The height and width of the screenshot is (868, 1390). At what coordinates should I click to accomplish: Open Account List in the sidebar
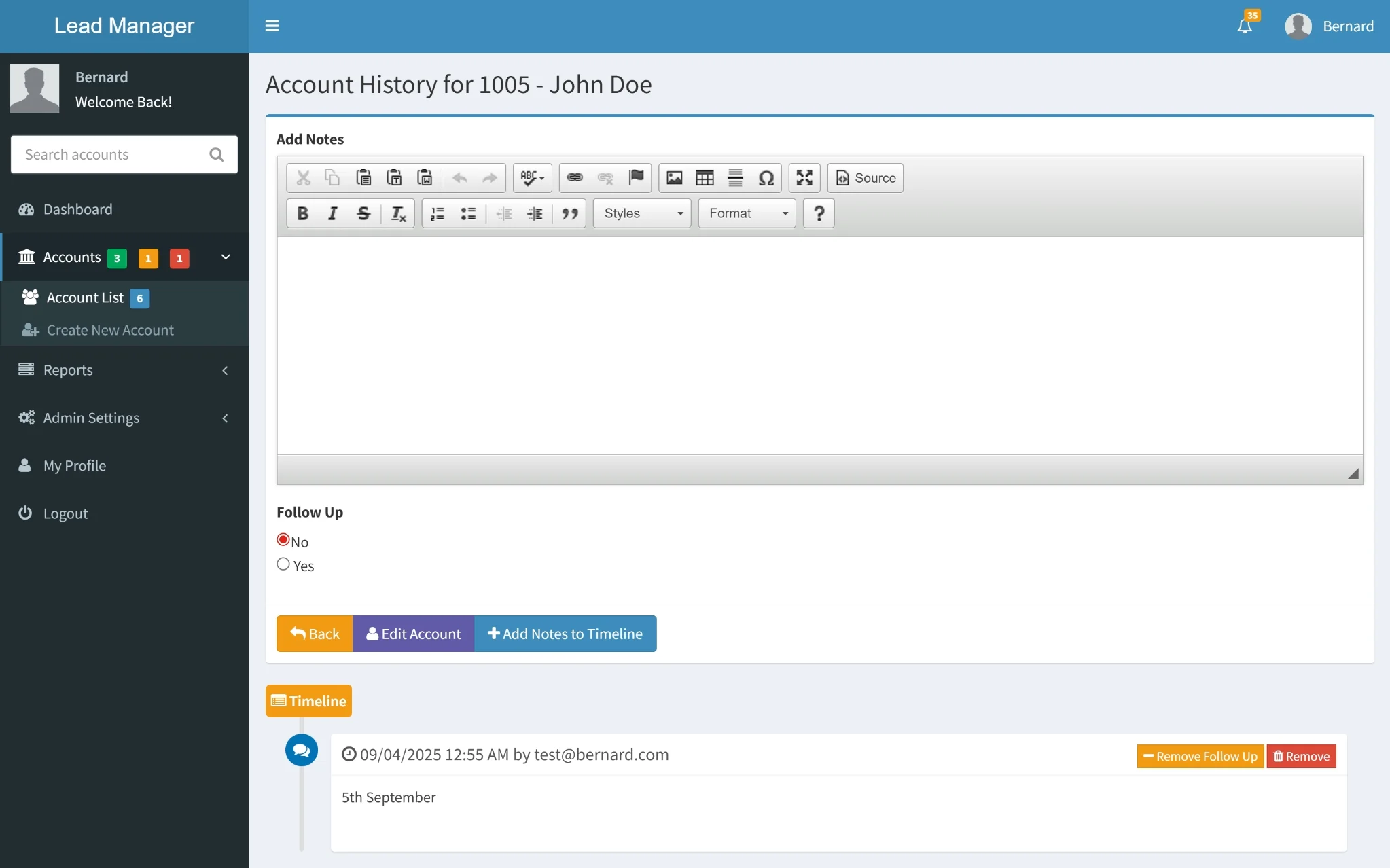tap(85, 297)
